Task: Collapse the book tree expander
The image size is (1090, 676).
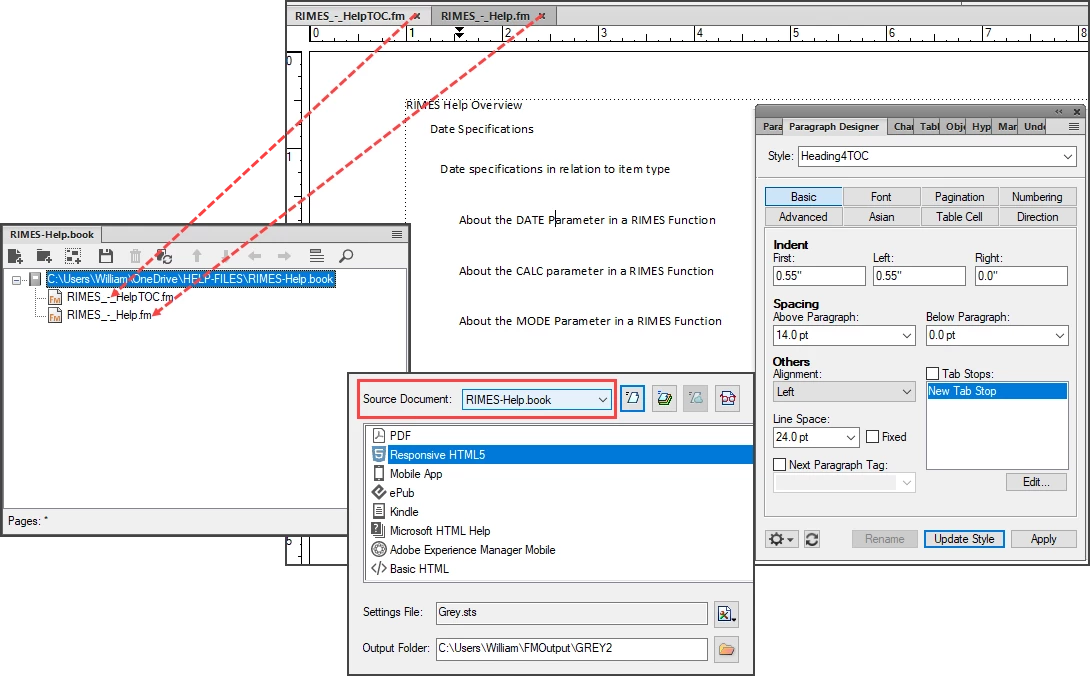Action: pos(16,280)
